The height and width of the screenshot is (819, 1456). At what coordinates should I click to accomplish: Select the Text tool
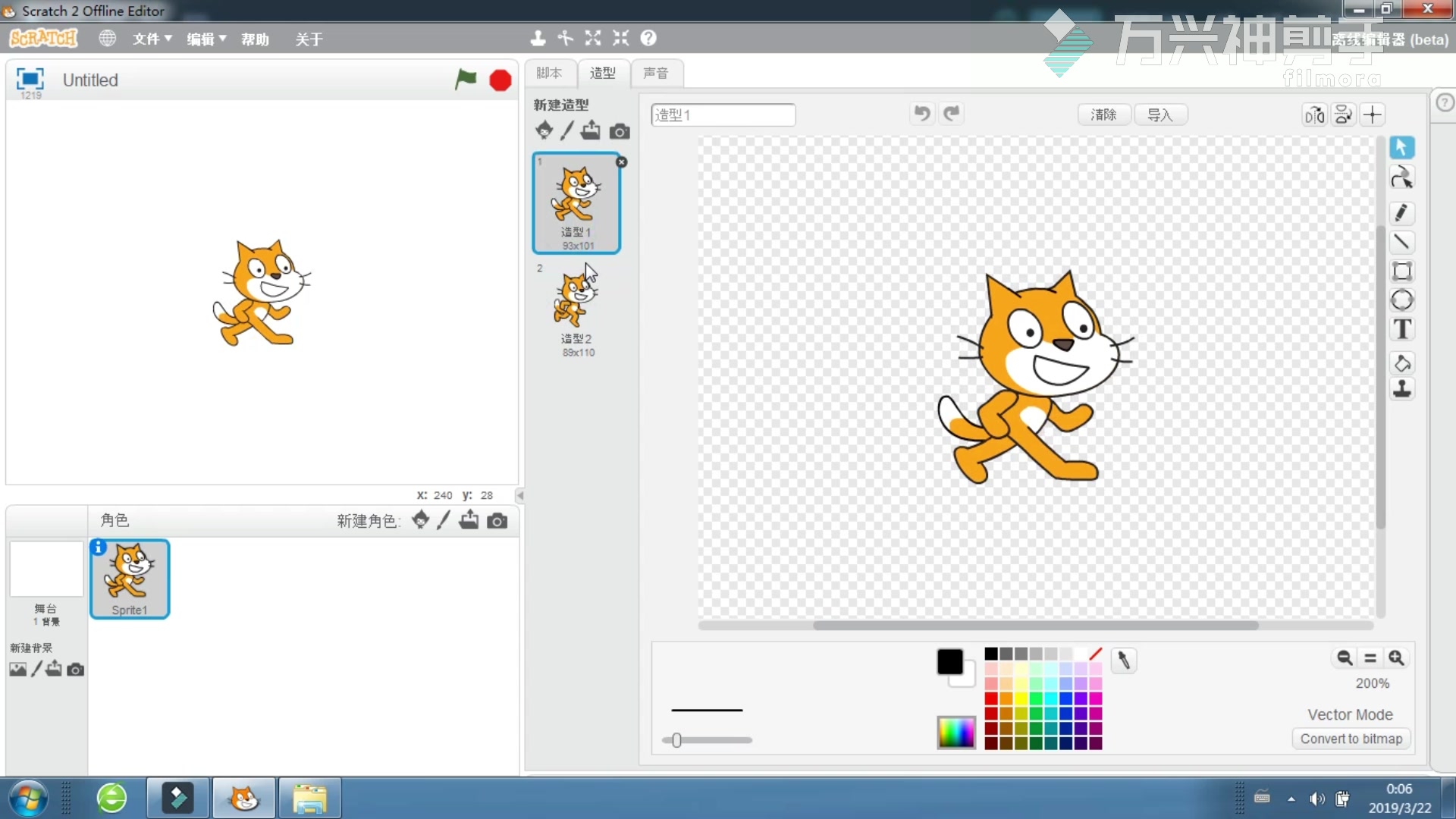[x=1401, y=329]
